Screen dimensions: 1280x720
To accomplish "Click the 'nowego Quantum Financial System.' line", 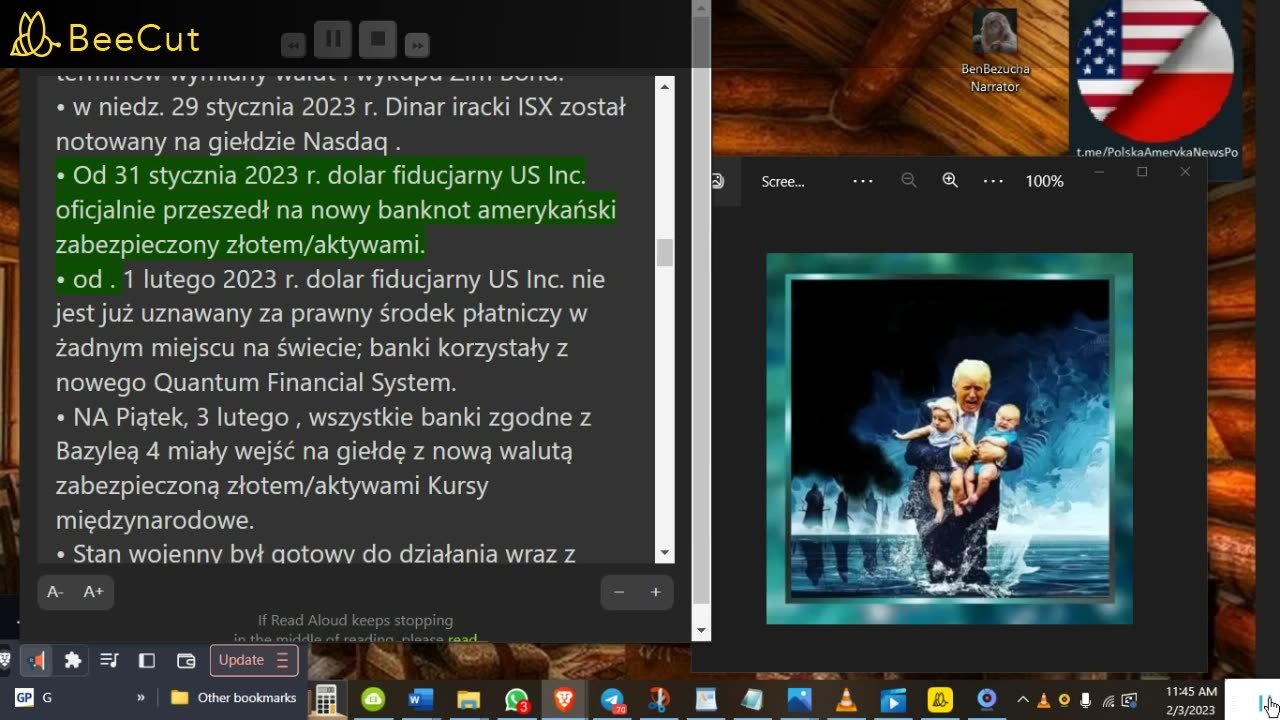I will point(256,382).
